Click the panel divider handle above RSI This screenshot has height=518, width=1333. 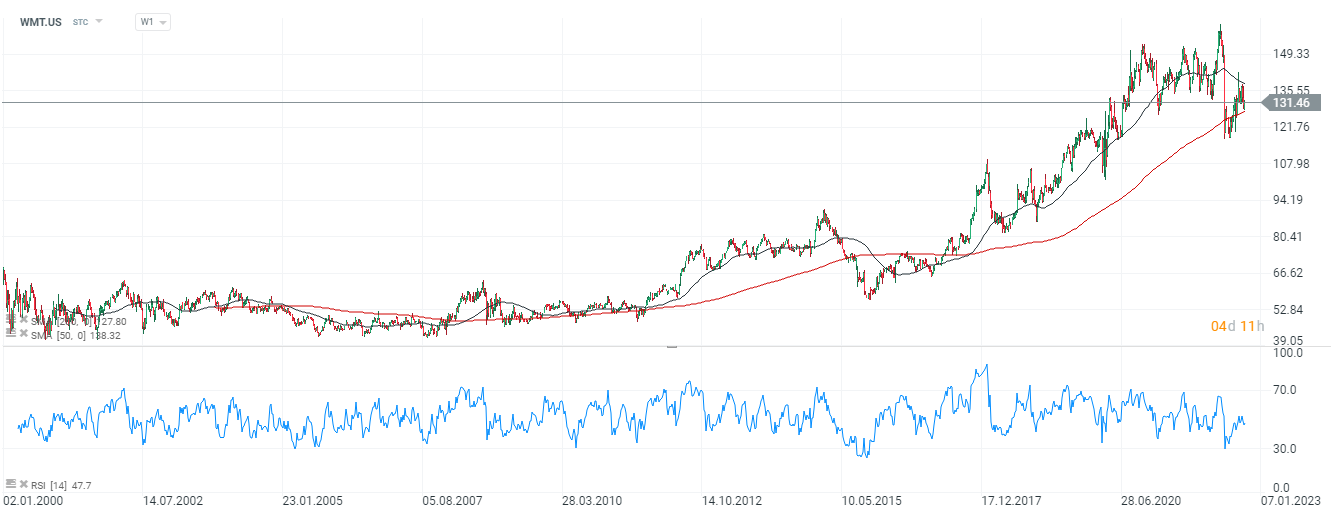[x=672, y=346]
